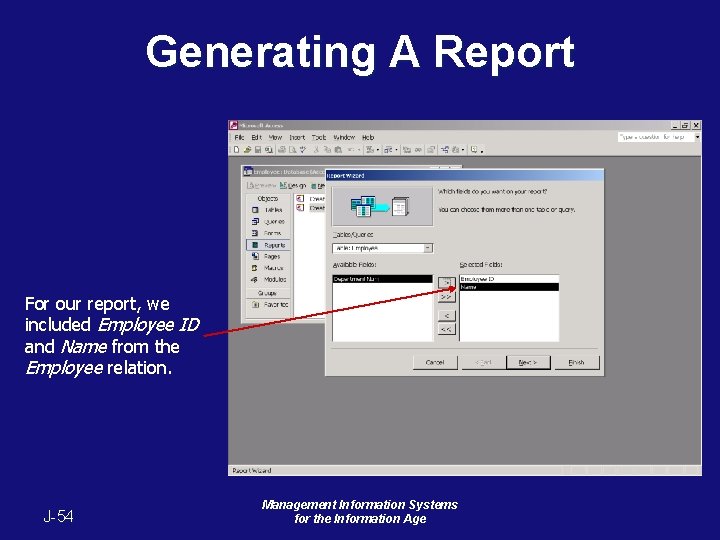Click second Create report item in list
720x540 pixels.
point(311,208)
